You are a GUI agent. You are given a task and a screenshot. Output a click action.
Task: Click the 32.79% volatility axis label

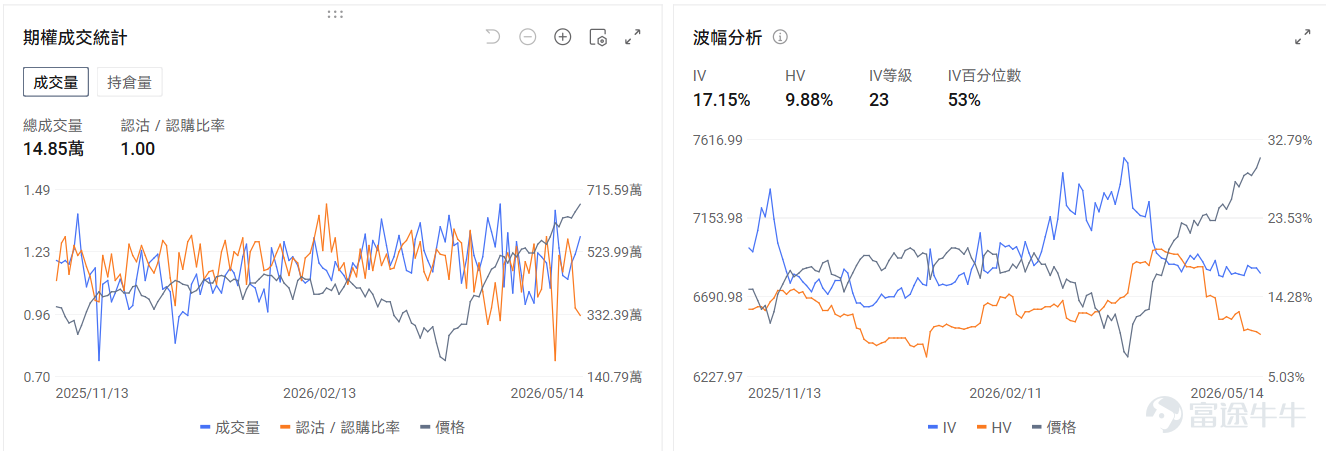coord(1289,140)
